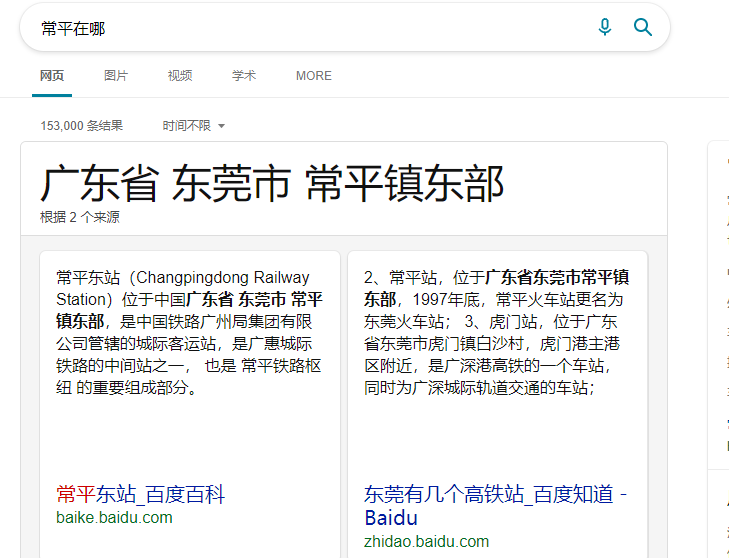The width and height of the screenshot is (729, 558).
Task: Open the baike.baidu.com URL link
Action: [x=114, y=518]
